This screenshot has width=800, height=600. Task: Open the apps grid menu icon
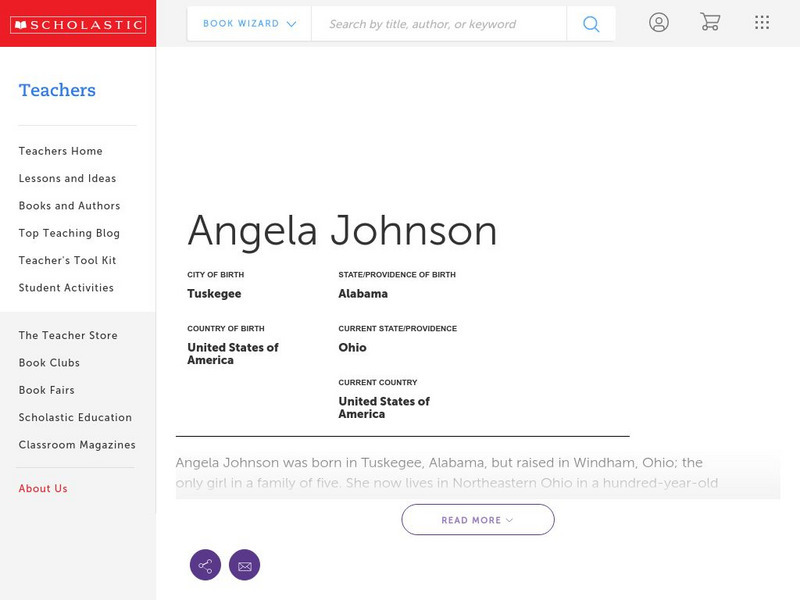[762, 22]
